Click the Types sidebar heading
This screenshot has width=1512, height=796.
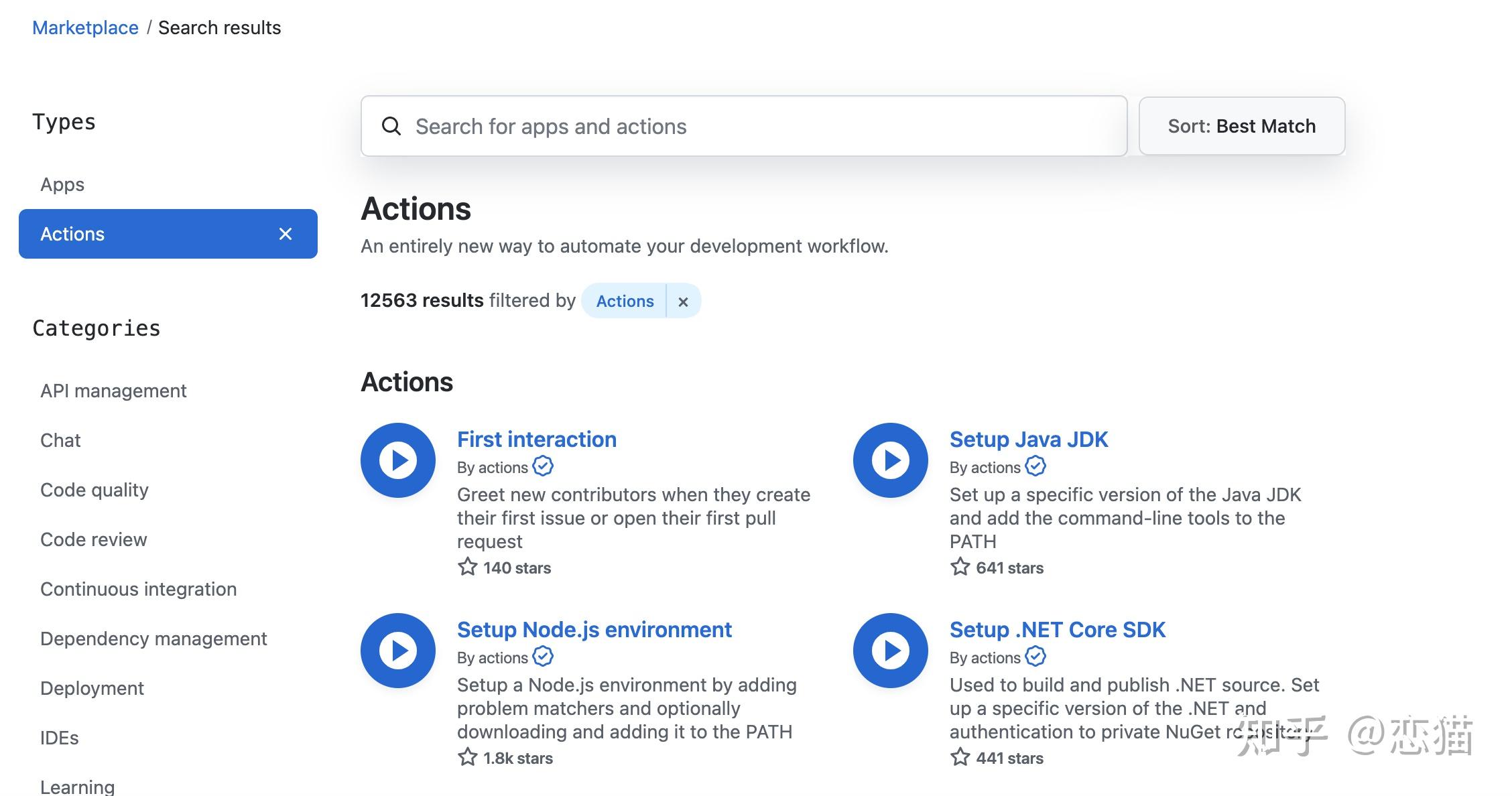(64, 123)
